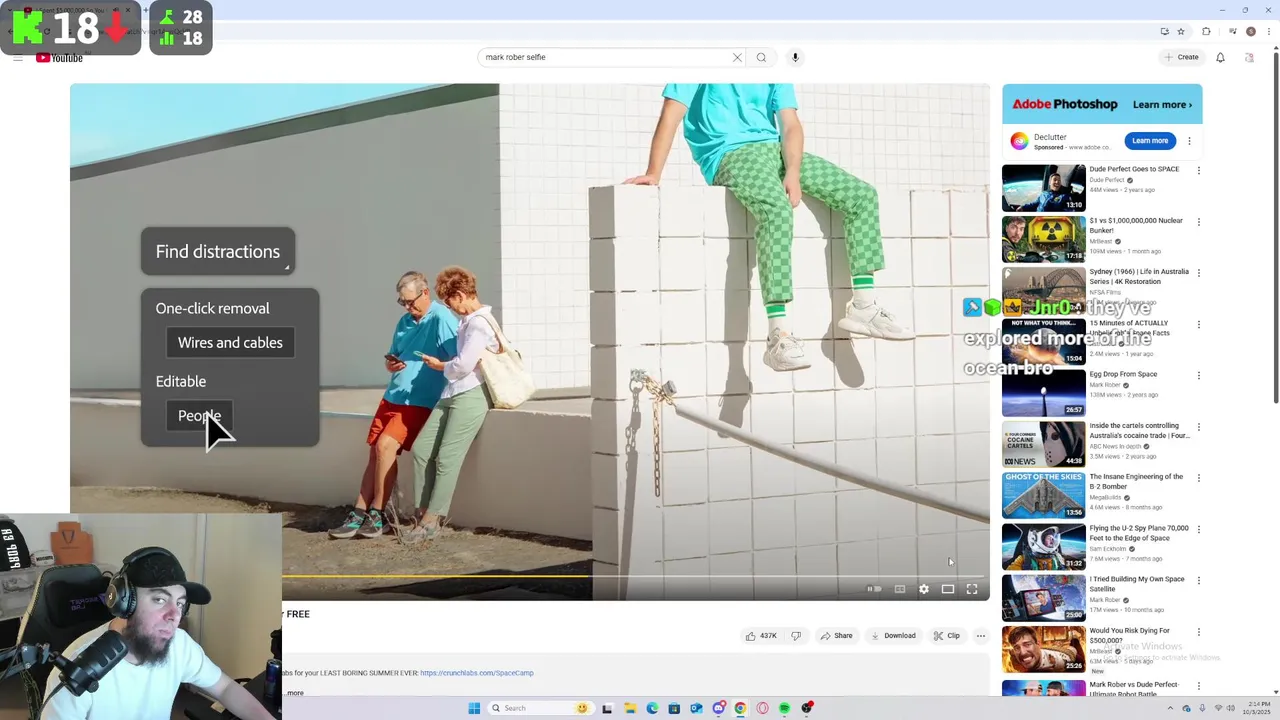
Task: Click the Share button
Action: tap(836, 636)
